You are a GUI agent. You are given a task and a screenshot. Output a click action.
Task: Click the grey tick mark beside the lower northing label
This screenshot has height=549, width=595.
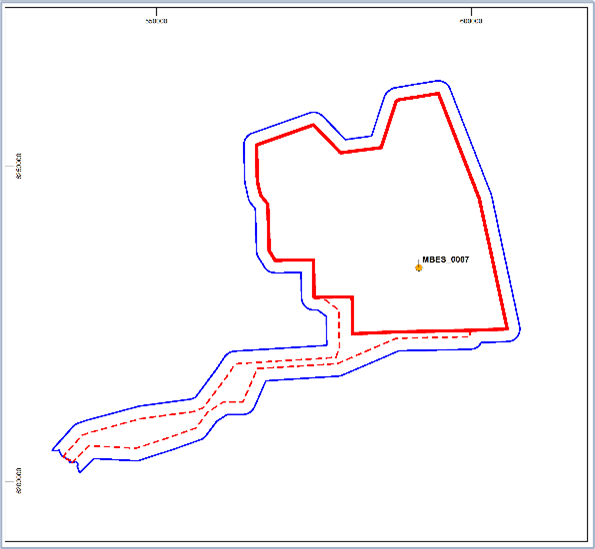pyautogui.click(x=9, y=481)
